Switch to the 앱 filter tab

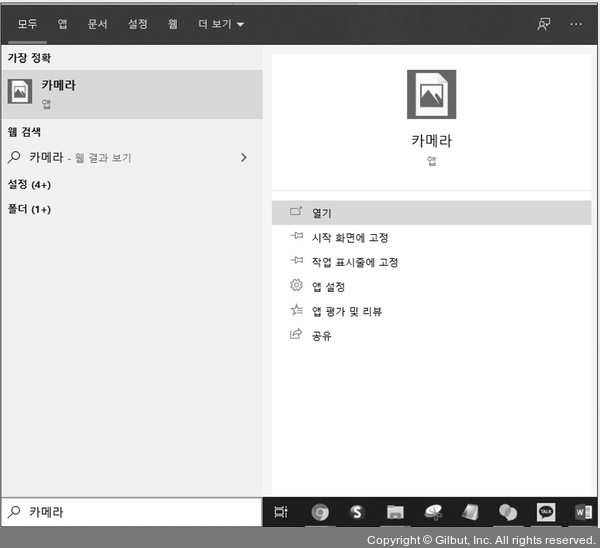point(63,24)
